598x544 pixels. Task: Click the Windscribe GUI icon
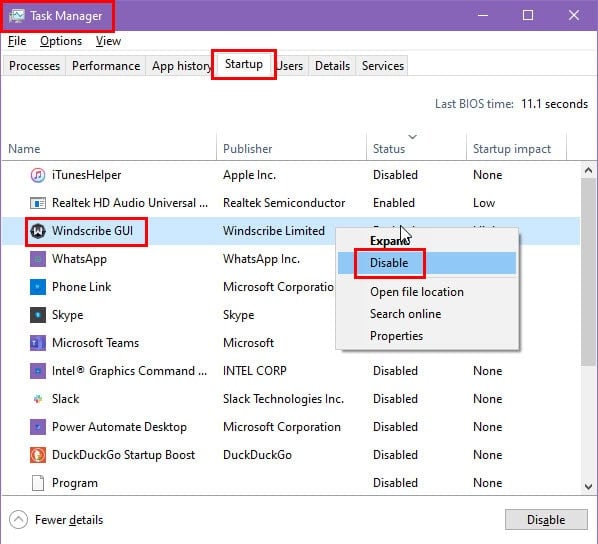point(38,231)
